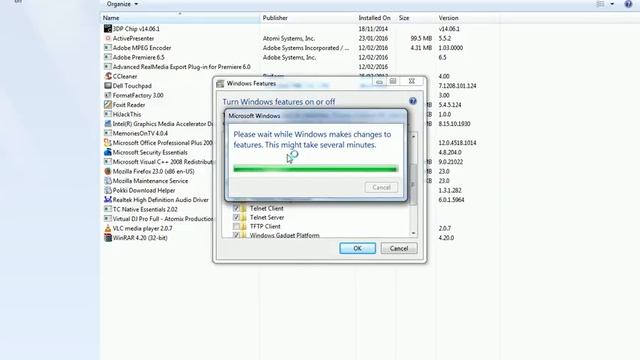Image resolution: width=640 pixels, height=360 pixels.
Task: Click the Pokki Download Helper icon
Action: tap(108, 190)
